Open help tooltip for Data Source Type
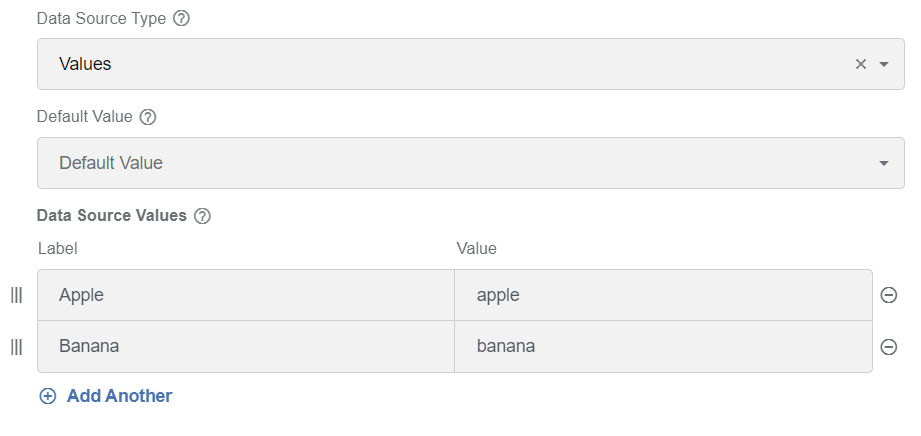 pos(181,19)
